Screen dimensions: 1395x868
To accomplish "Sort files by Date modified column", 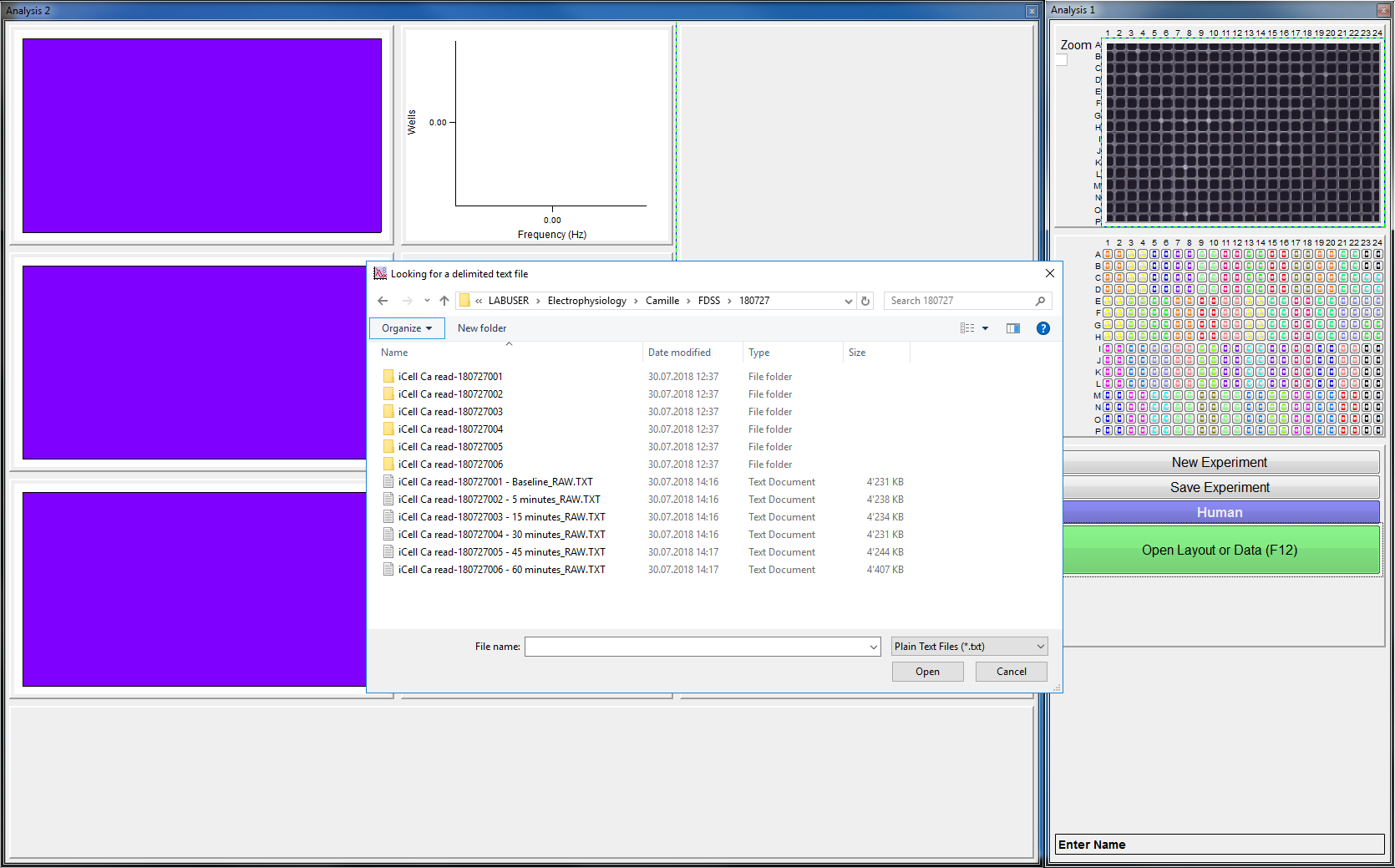I will tap(679, 353).
